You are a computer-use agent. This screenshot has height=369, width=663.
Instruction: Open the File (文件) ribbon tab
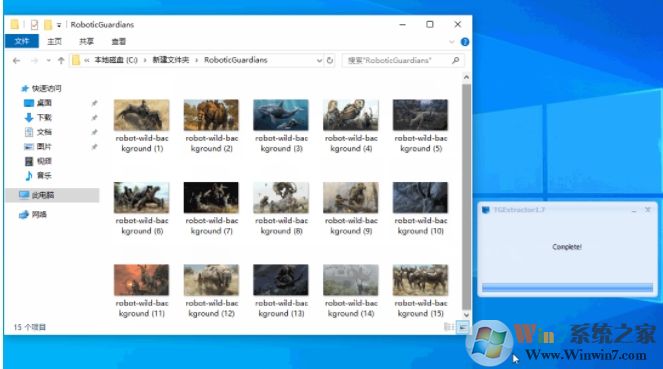tap(22, 41)
